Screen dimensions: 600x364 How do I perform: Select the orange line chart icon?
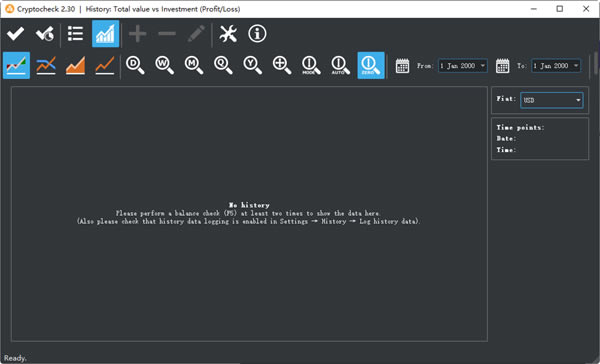105,65
